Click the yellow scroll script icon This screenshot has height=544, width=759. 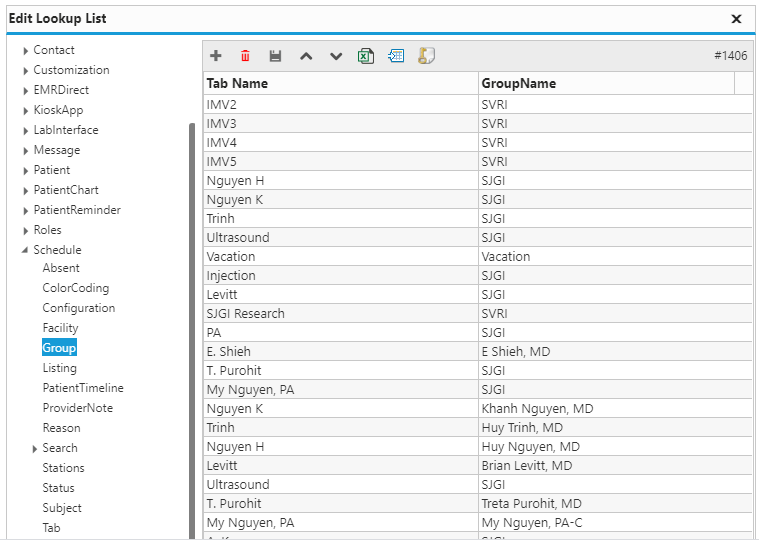click(426, 56)
